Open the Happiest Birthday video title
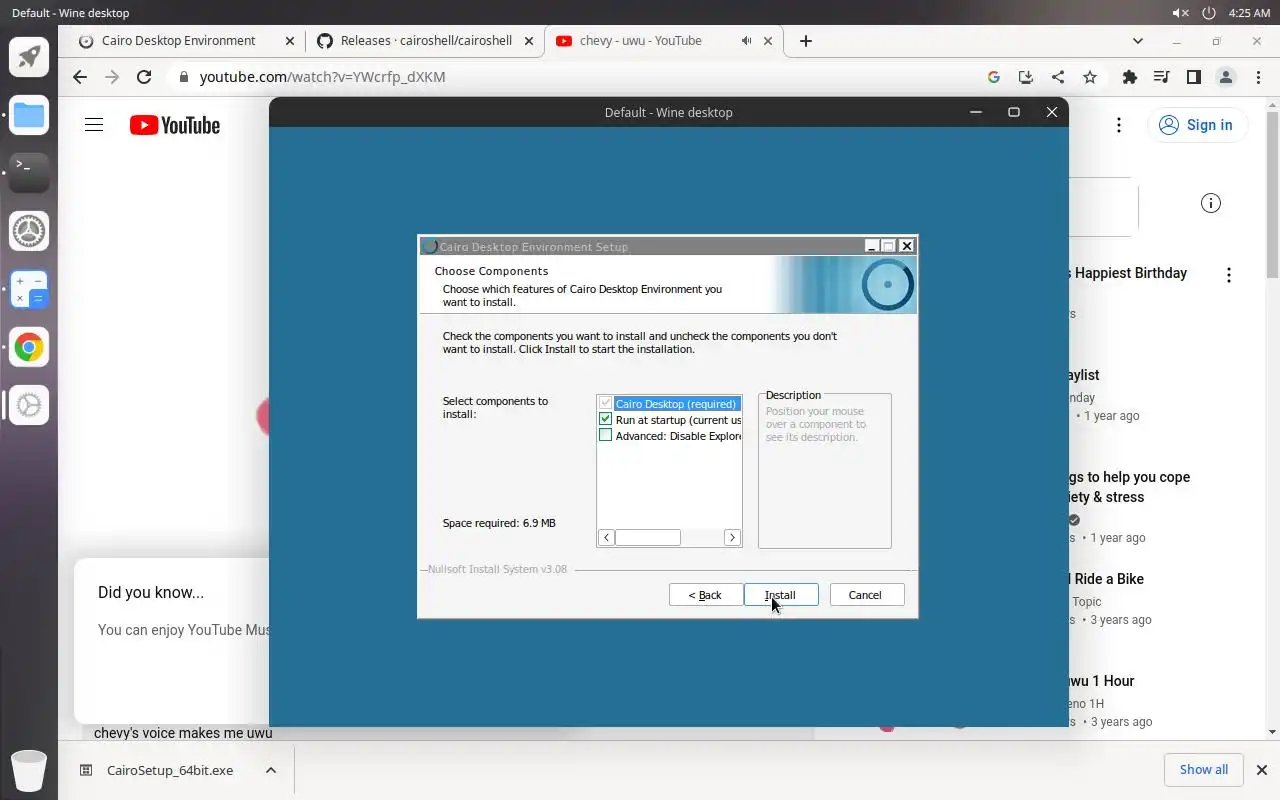Image resolution: width=1280 pixels, height=800 pixels. 1128,273
